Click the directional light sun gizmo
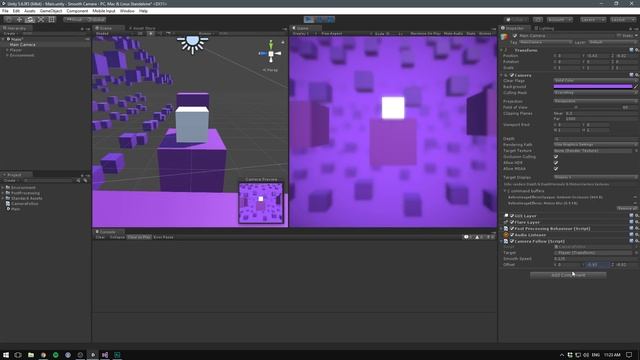640x360 pixels. (x=192, y=43)
